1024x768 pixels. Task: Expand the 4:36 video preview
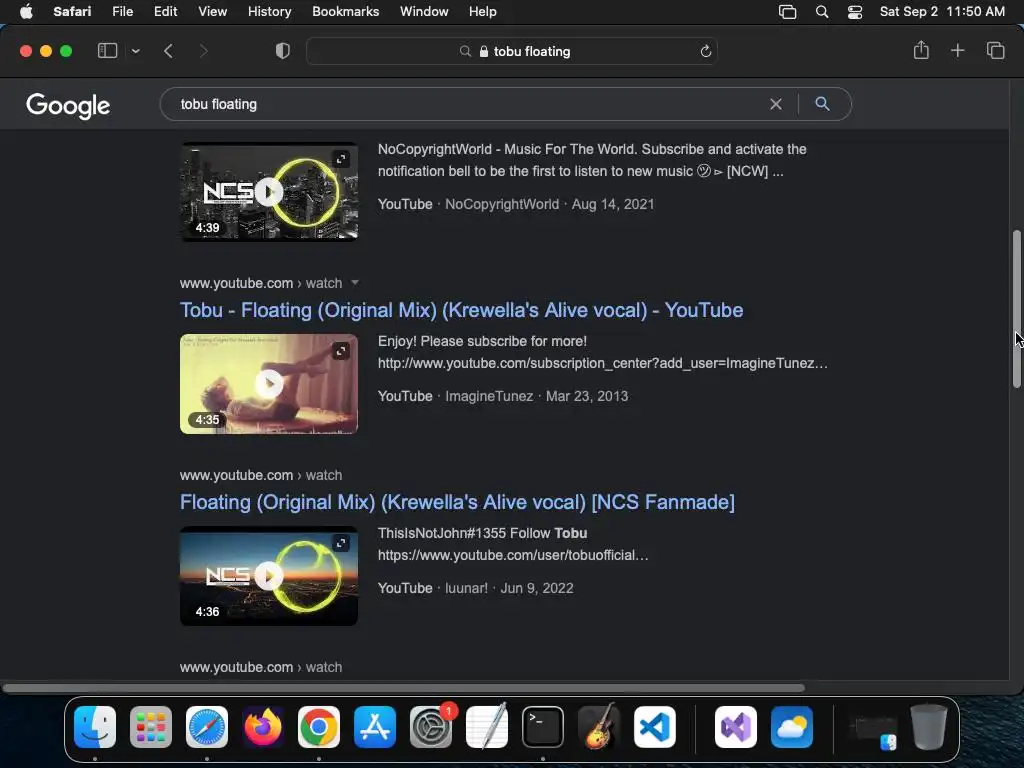(341, 543)
